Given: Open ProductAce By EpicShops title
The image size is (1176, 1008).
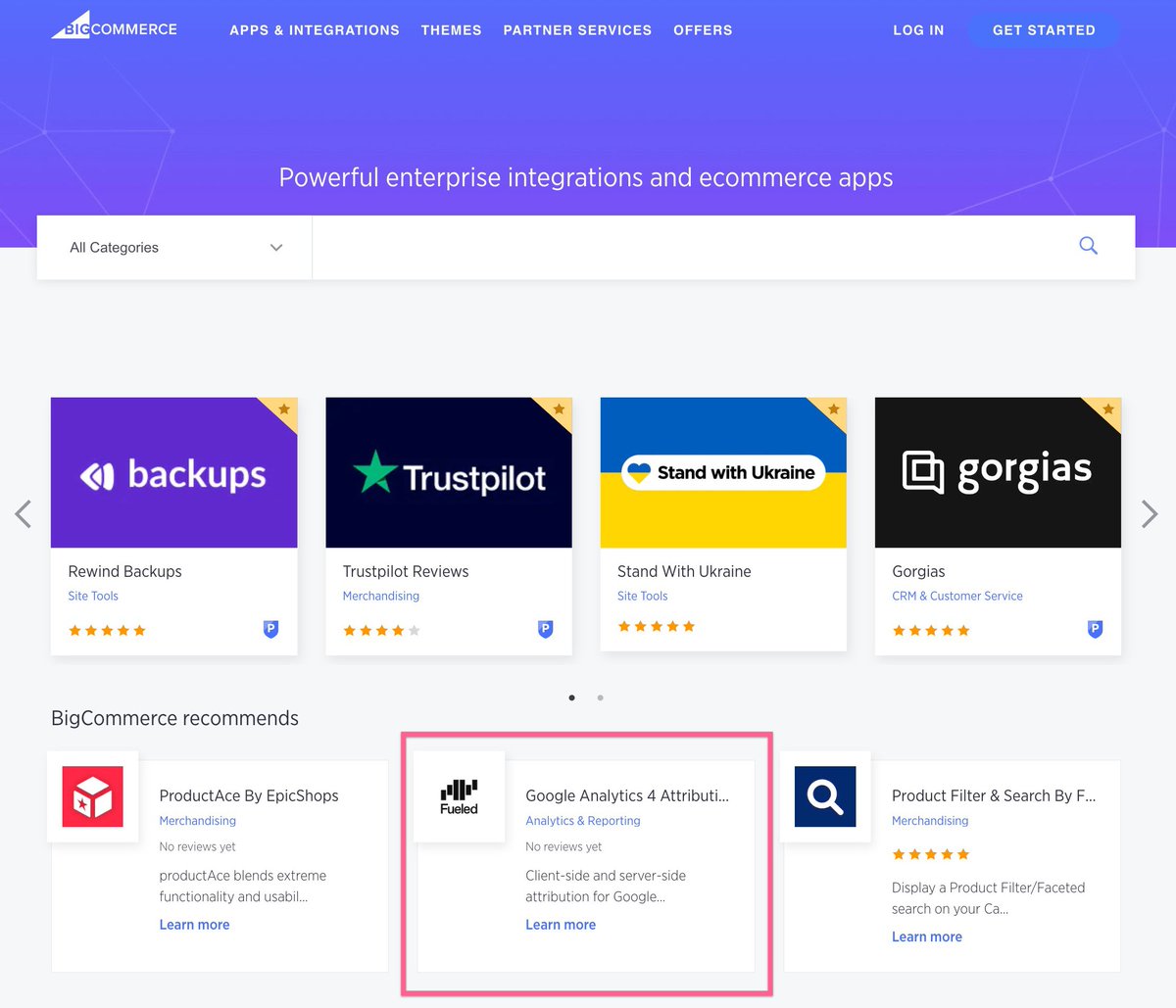Looking at the screenshot, I should coord(249,795).
